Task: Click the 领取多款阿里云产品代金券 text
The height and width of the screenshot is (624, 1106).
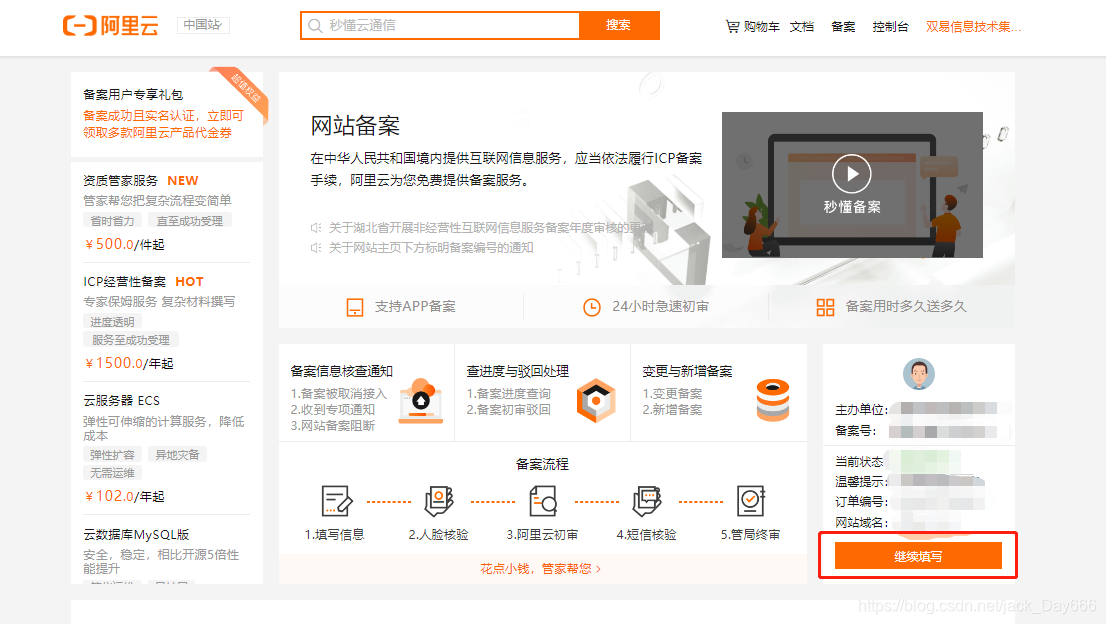Action: (157, 133)
